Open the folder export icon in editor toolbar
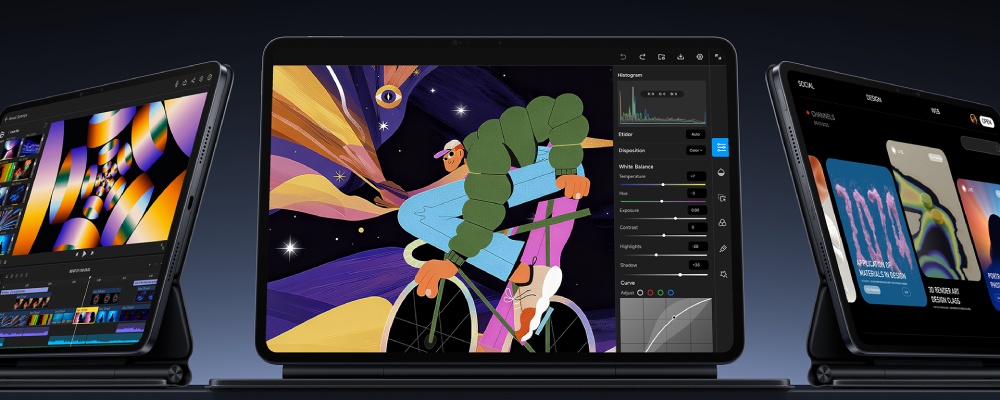The image size is (1000, 400). tap(661, 57)
